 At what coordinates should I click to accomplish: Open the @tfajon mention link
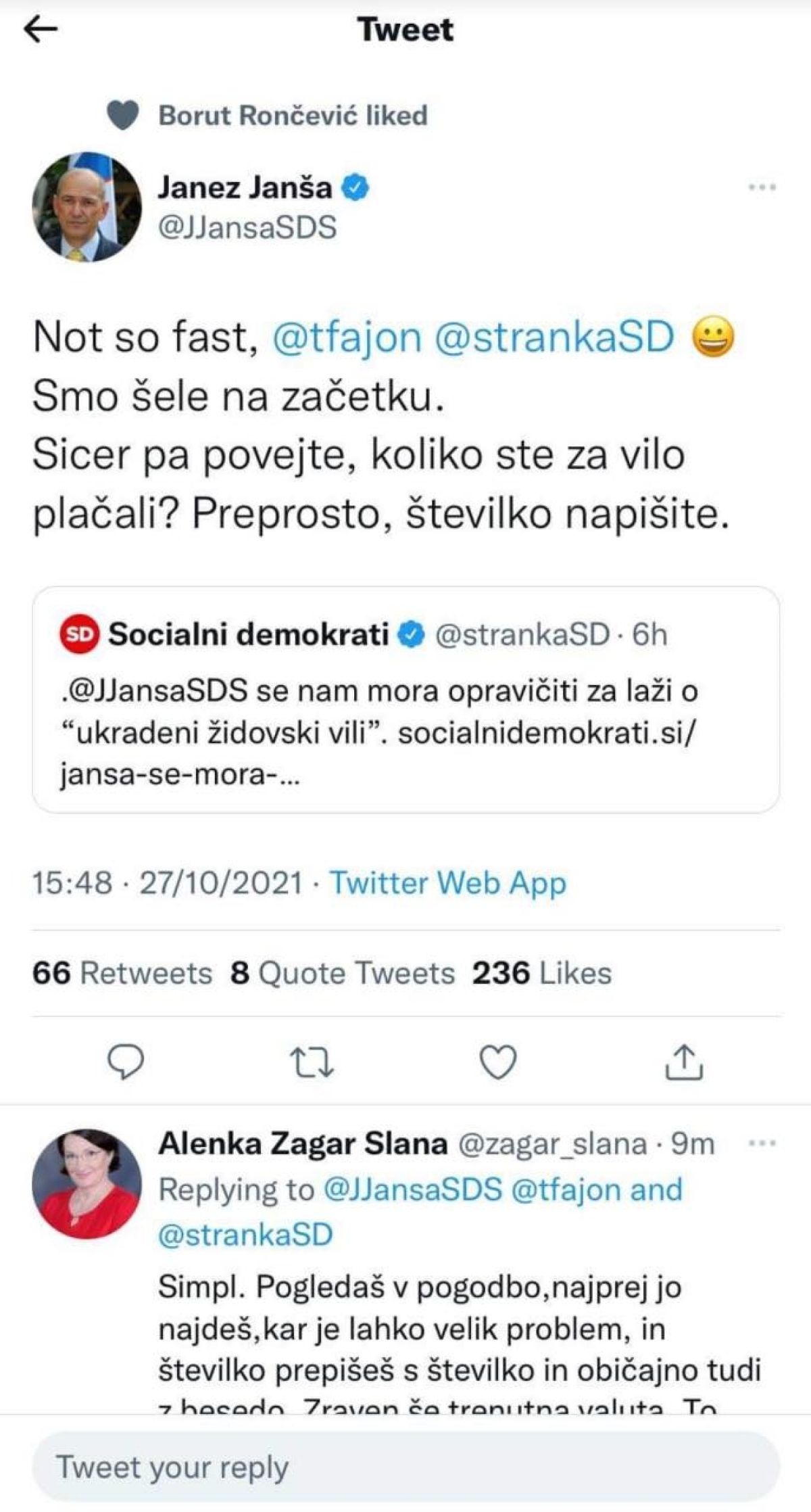tap(347, 337)
